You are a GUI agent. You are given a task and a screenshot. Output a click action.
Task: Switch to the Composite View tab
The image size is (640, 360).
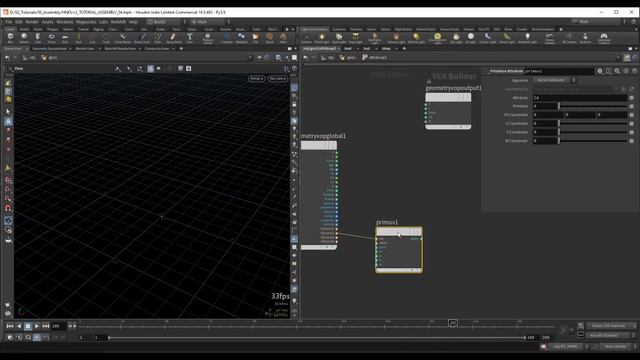[157, 49]
